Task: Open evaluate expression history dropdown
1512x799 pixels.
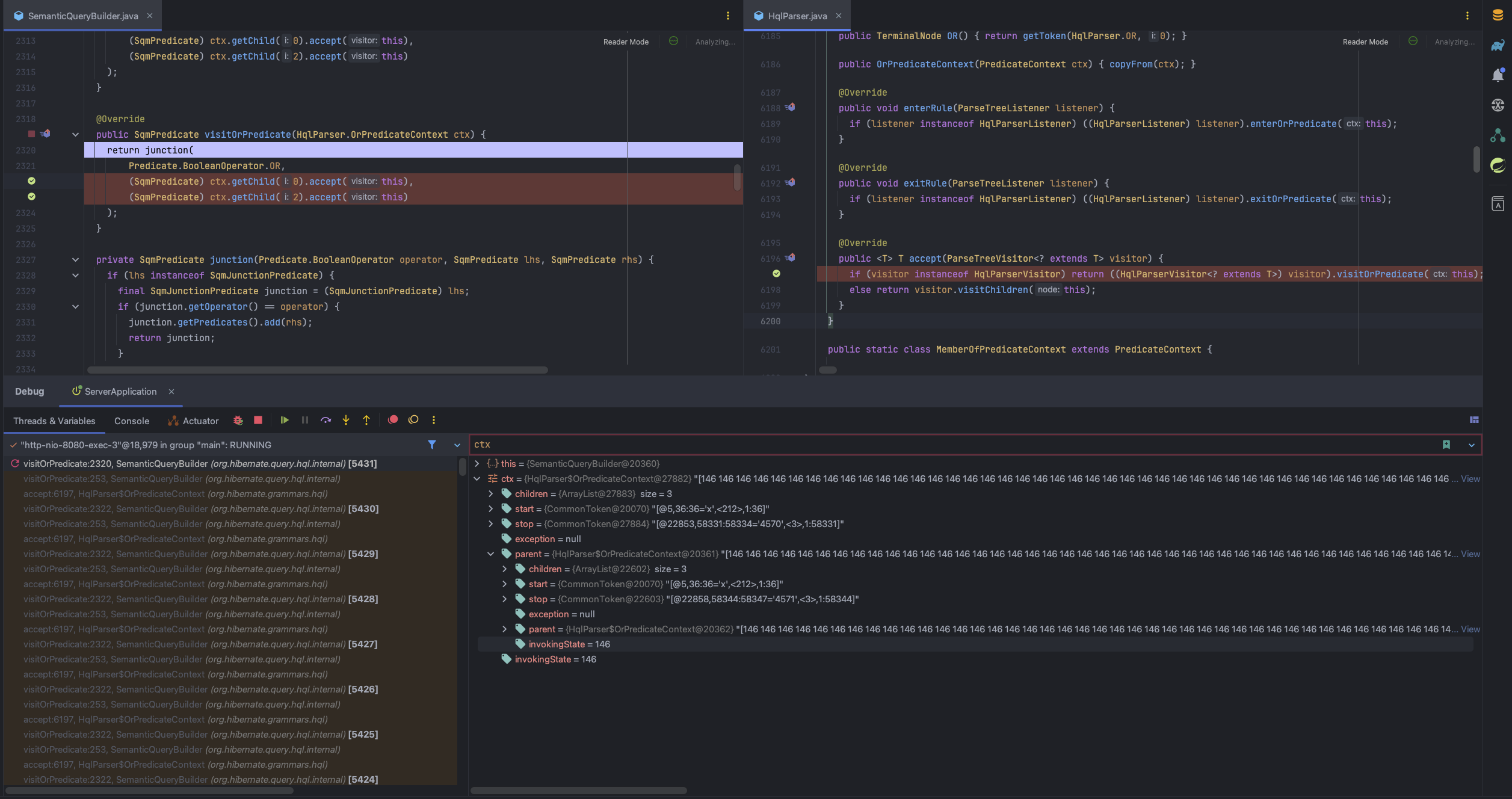Action: tap(1472, 445)
